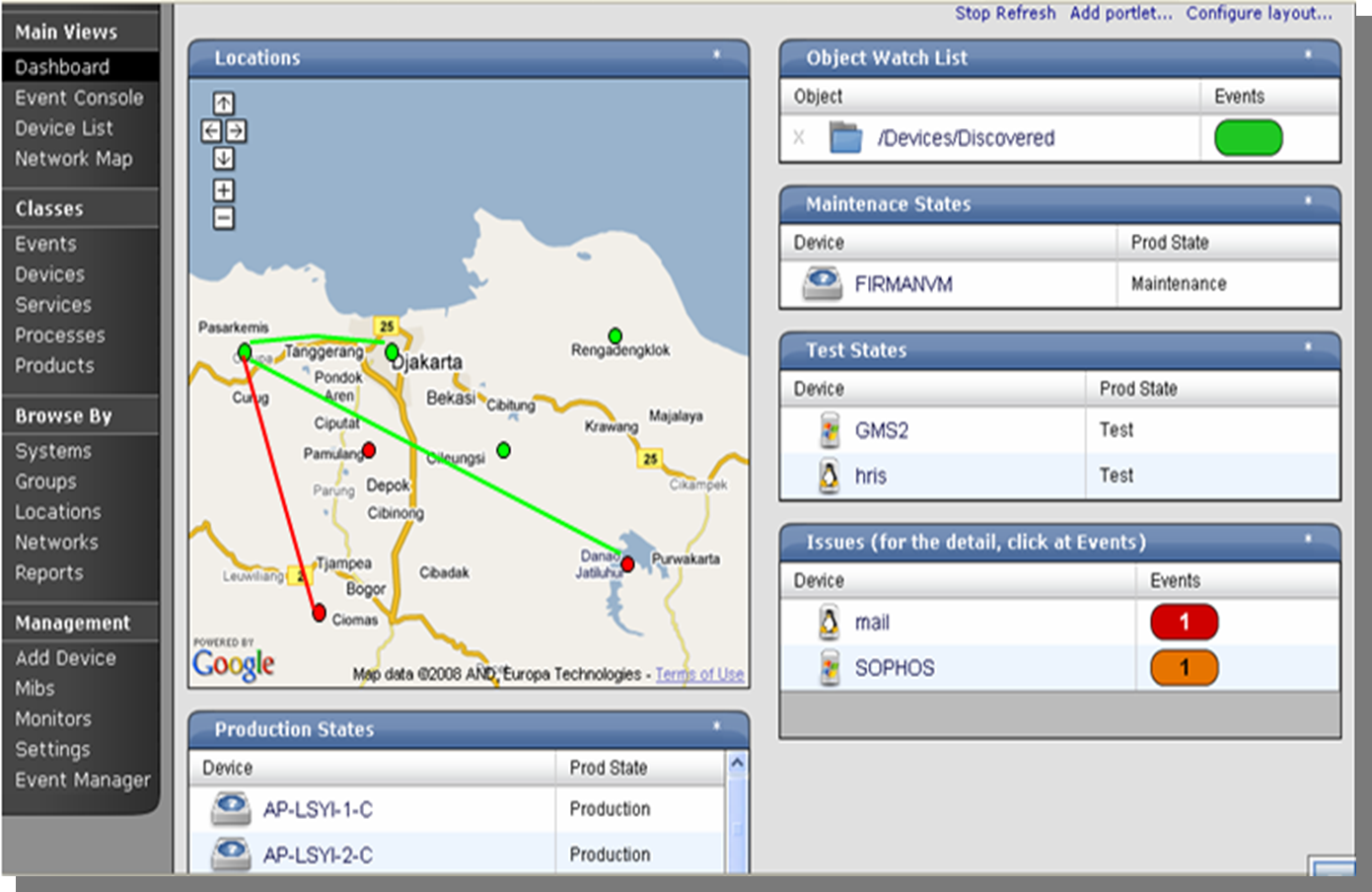Screen dimensions: 1372x892
Task: Pan the map right with arrow icon
Action: click(x=237, y=130)
